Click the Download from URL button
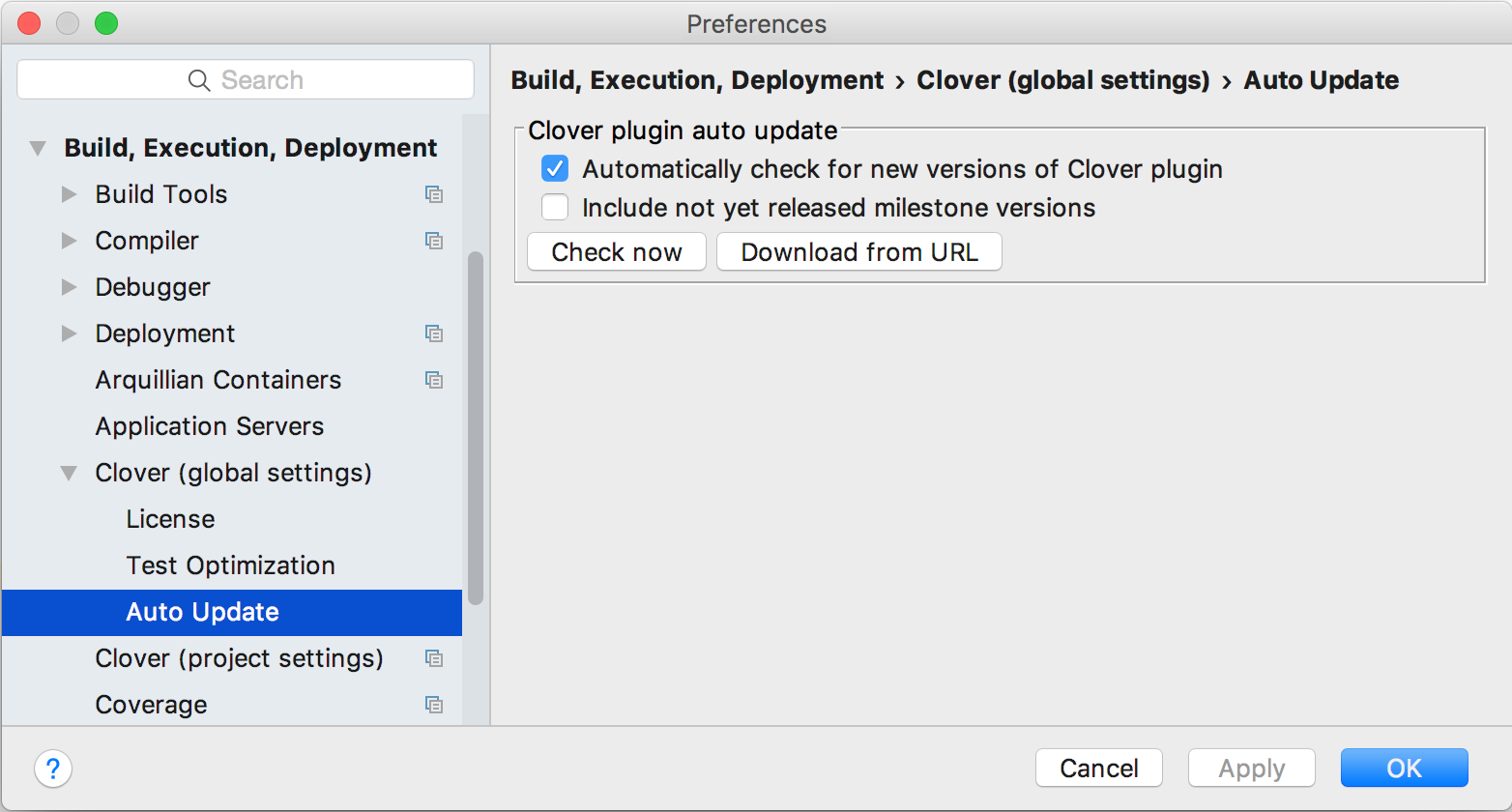1512x812 pixels. click(858, 252)
